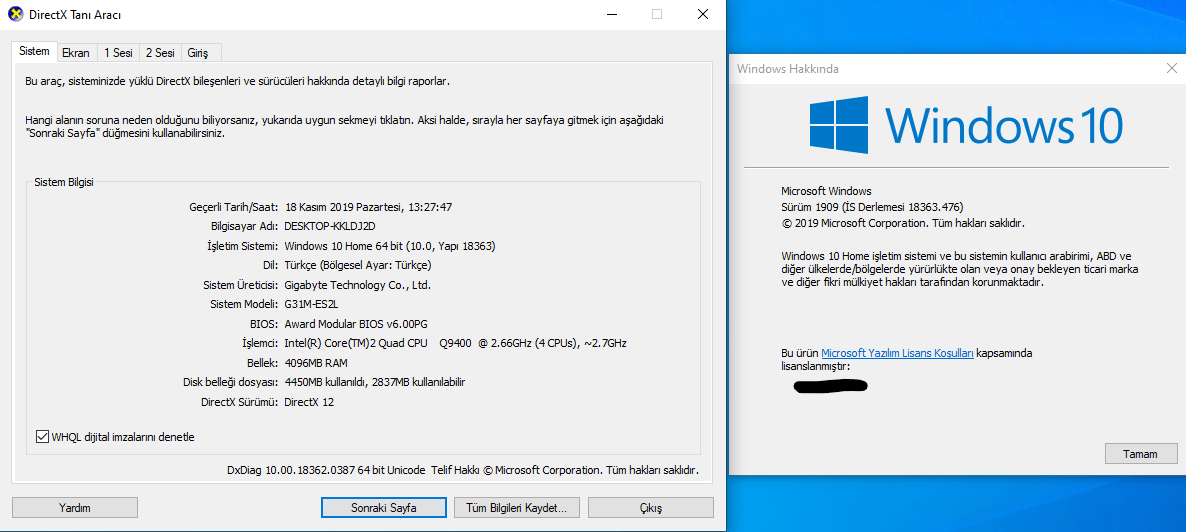Go to Sonraki Sayfa

click(x=383, y=508)
